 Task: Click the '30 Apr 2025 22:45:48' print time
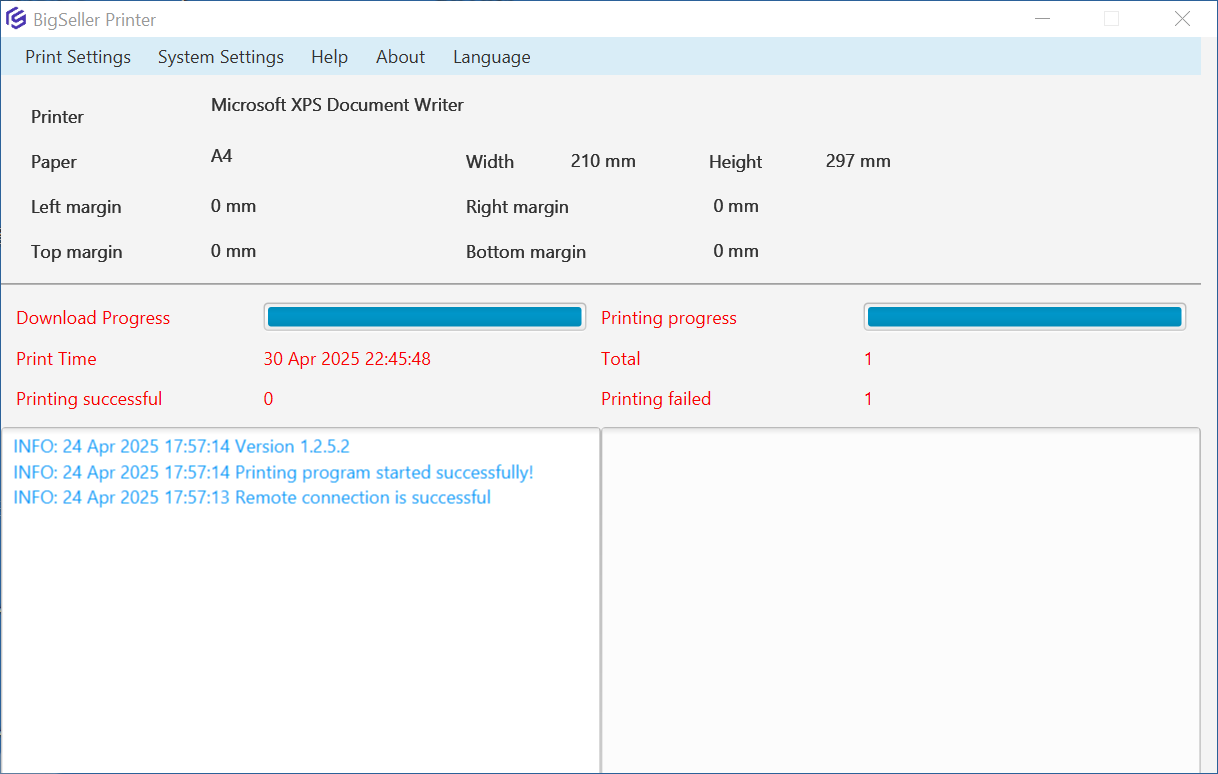[347, 359]
